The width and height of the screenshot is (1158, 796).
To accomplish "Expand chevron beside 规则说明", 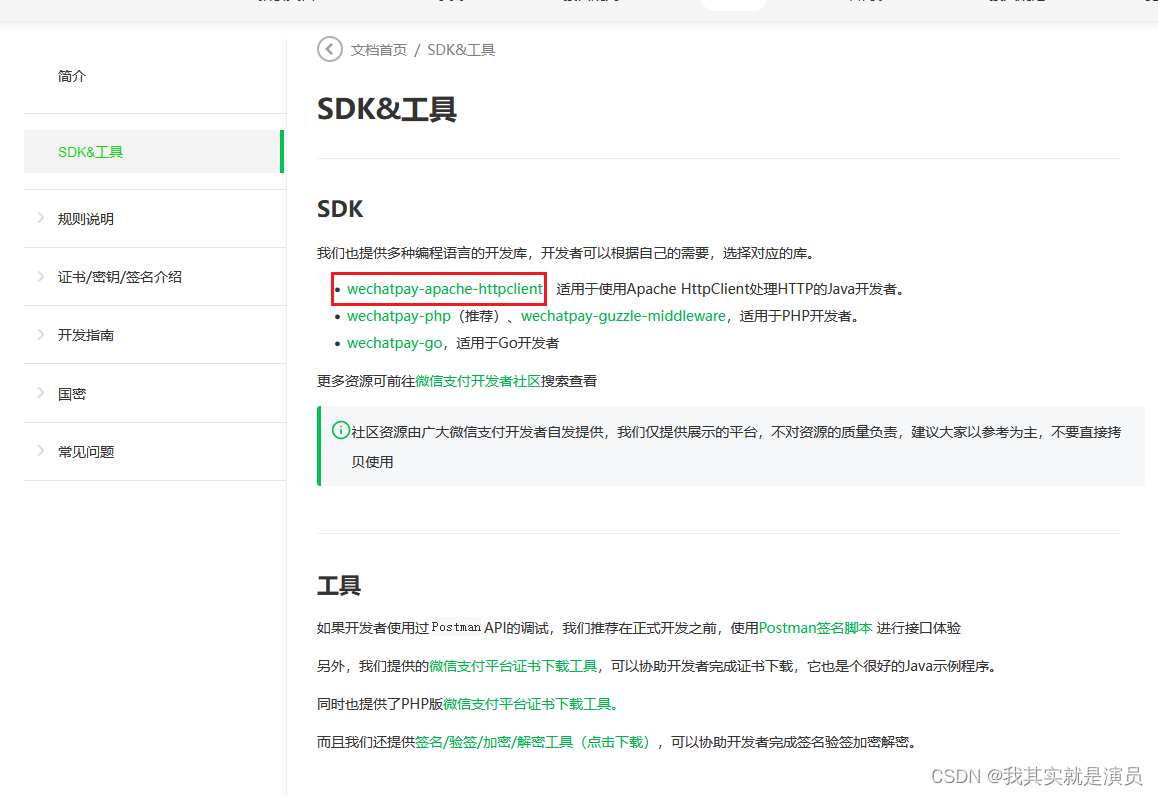I will click(x=41, y=218).
